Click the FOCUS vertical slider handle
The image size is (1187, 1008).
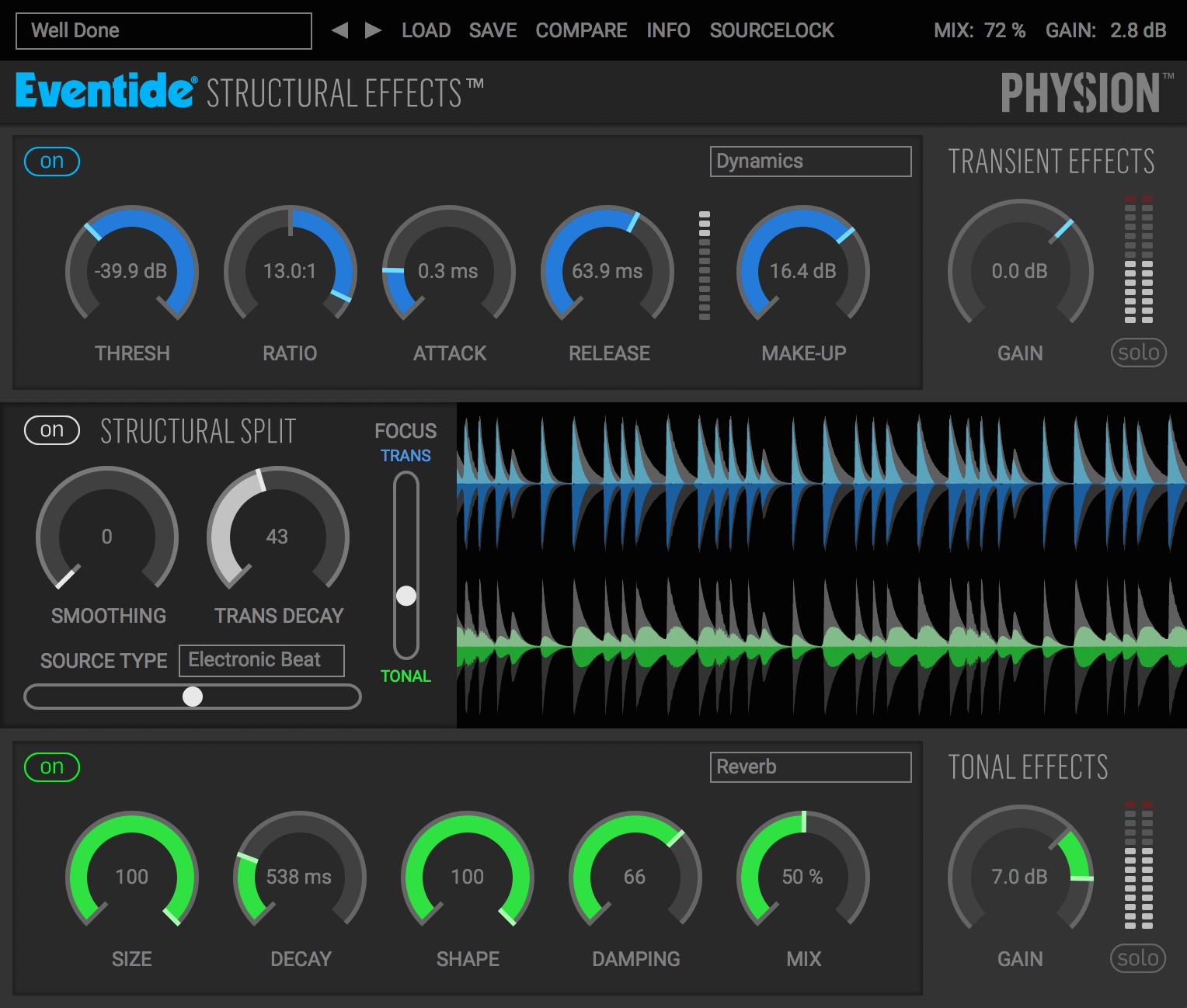pyautogui.click(x=406, y=596)
